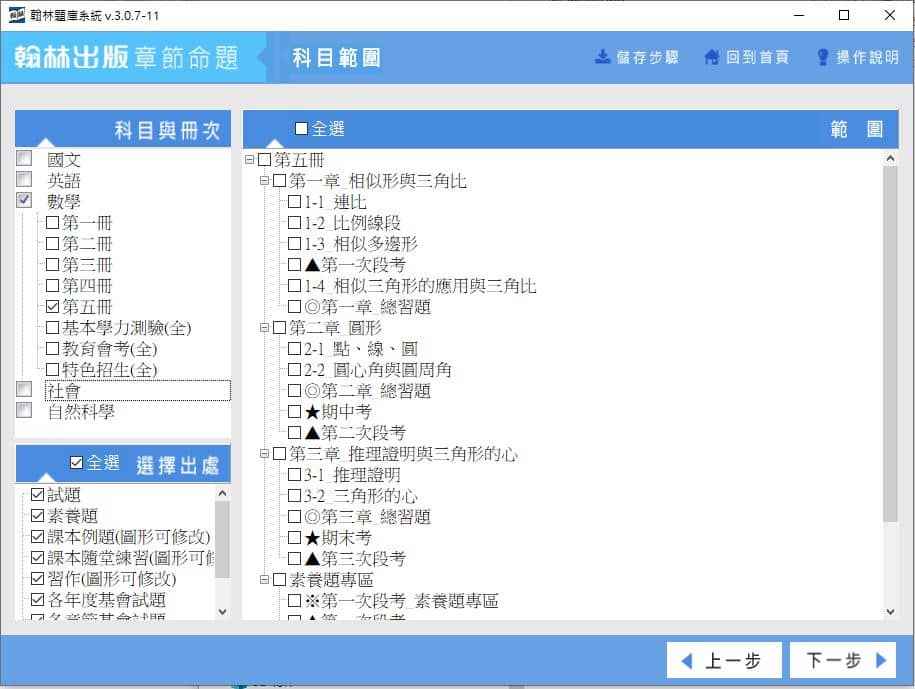Uncheck the 試題 source checkbox
The image size is (915, 689).
[37, 495]
